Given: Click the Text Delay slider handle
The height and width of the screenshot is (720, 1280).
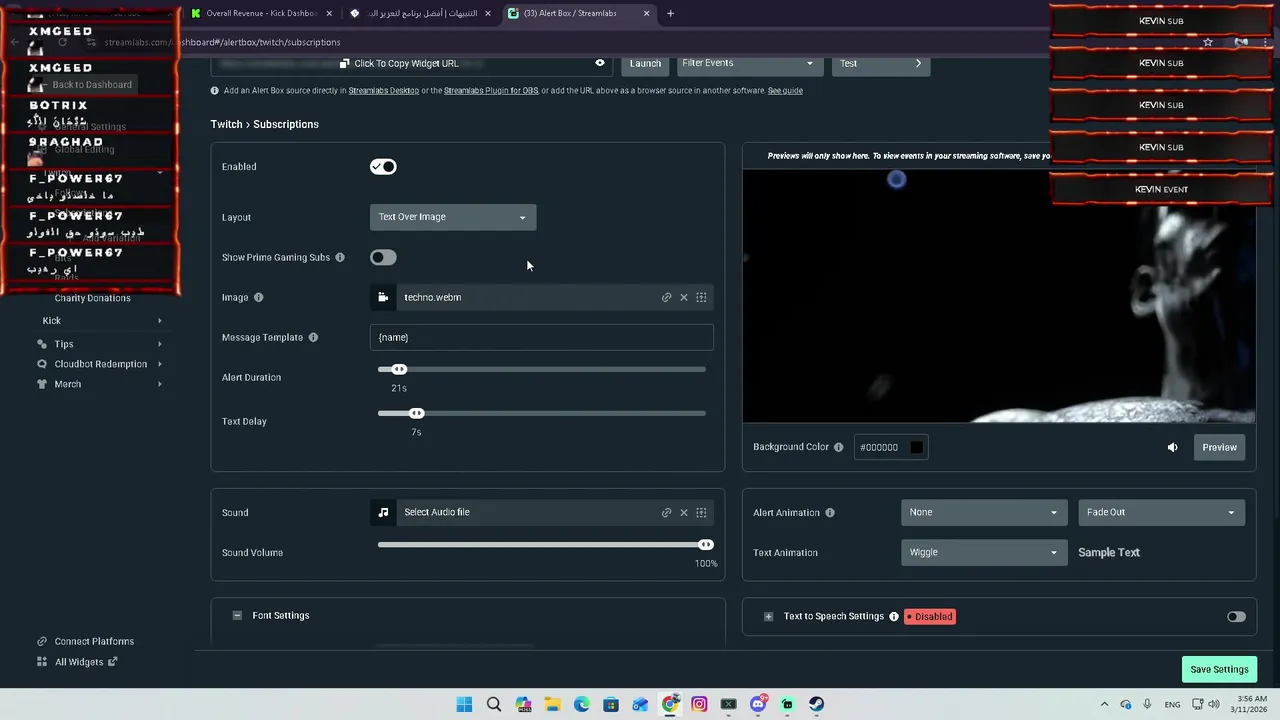Looking at the screenshot, I should point(417,413).
